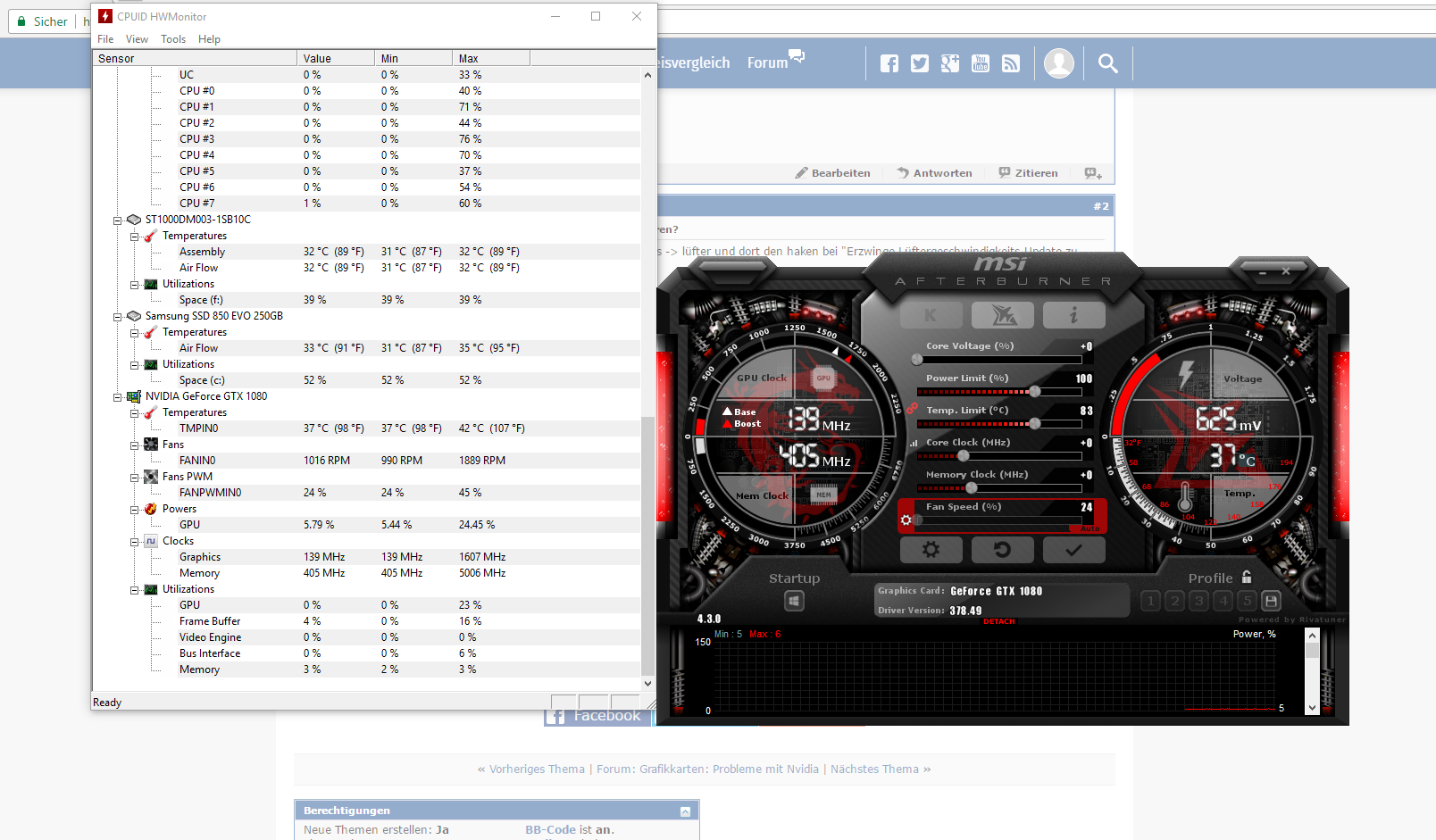Select Afterburner profile slot 2

pyautogui.click(x=1175, y=601)
